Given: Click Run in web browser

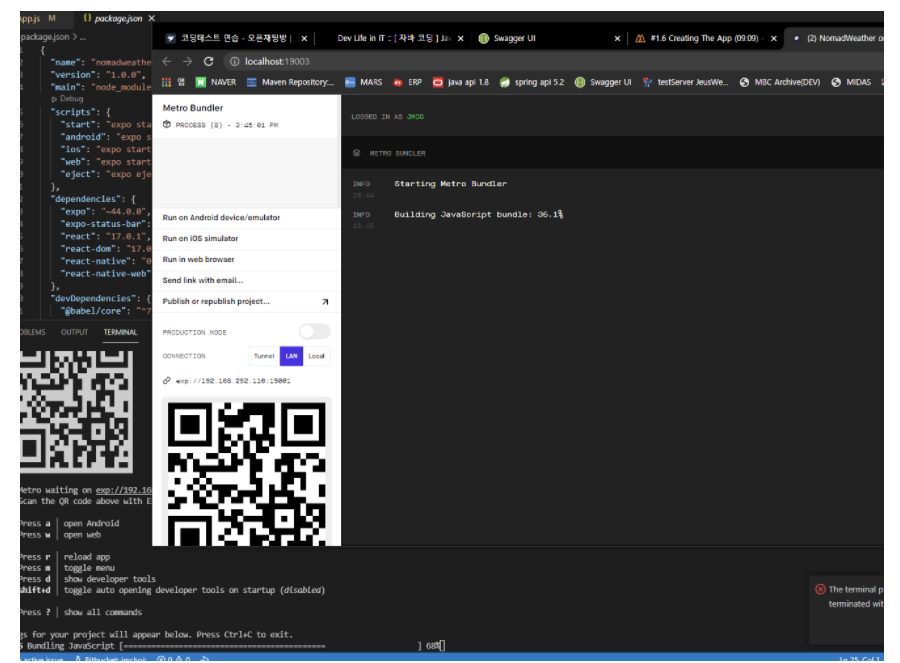Looking at the screenshot, I should click(x=246, y=259).
